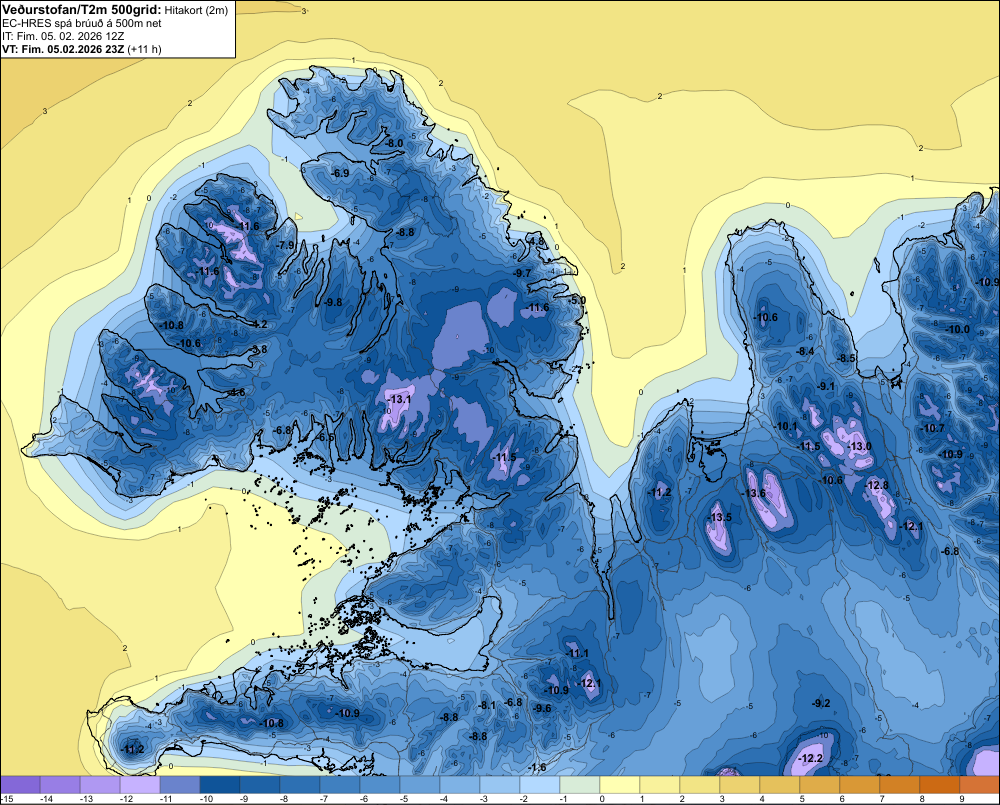The height and width of the screenshot is (805, 1000).
Task: Click the legend swatch between 4 and 5
Action: click(780, 784)
